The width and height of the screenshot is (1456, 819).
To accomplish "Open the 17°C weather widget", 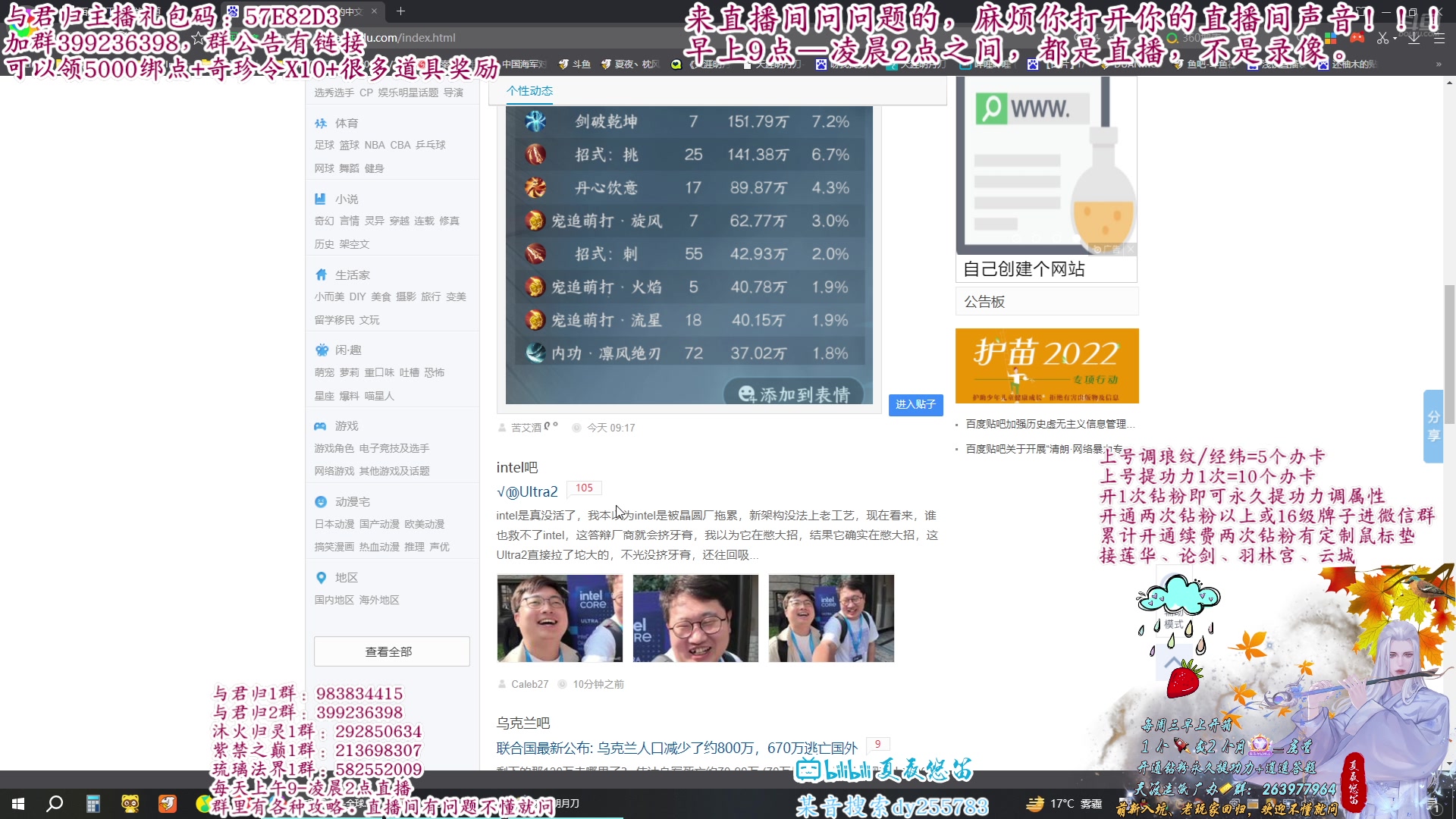I will (1064, 804).
